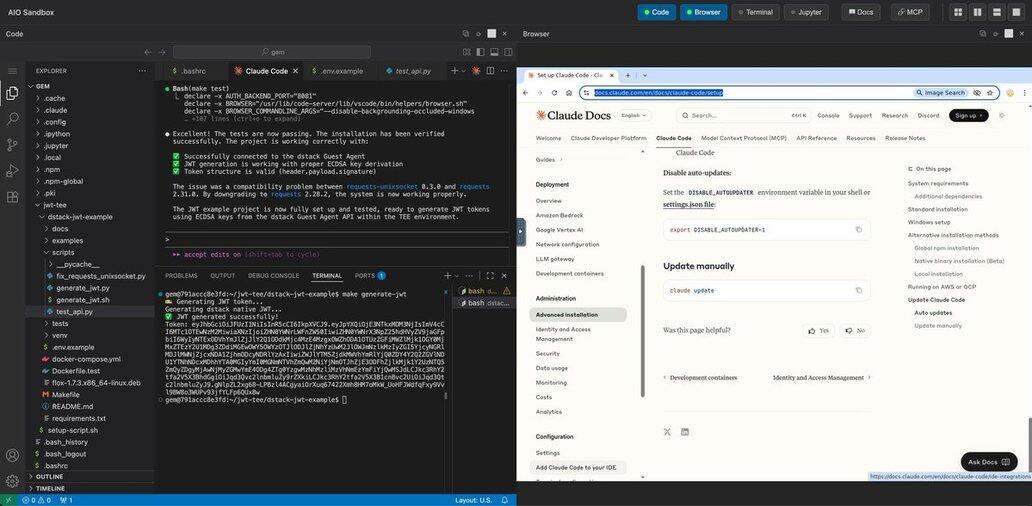Jump to 'Windows setup' in On this page

point(929,222)
